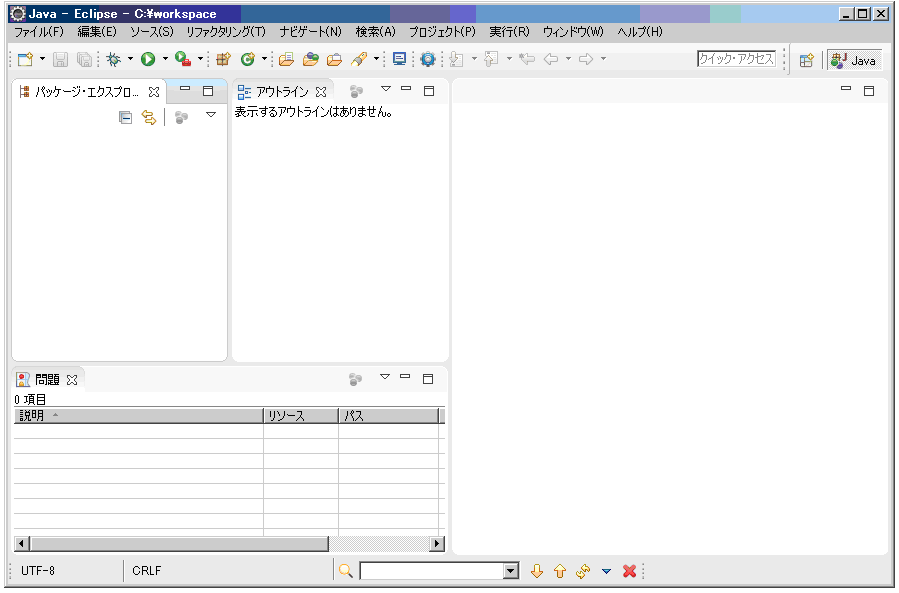This screenshot has width=899, height=593.
Task: Maximize the Problems view panel
Action: [428, 379]
